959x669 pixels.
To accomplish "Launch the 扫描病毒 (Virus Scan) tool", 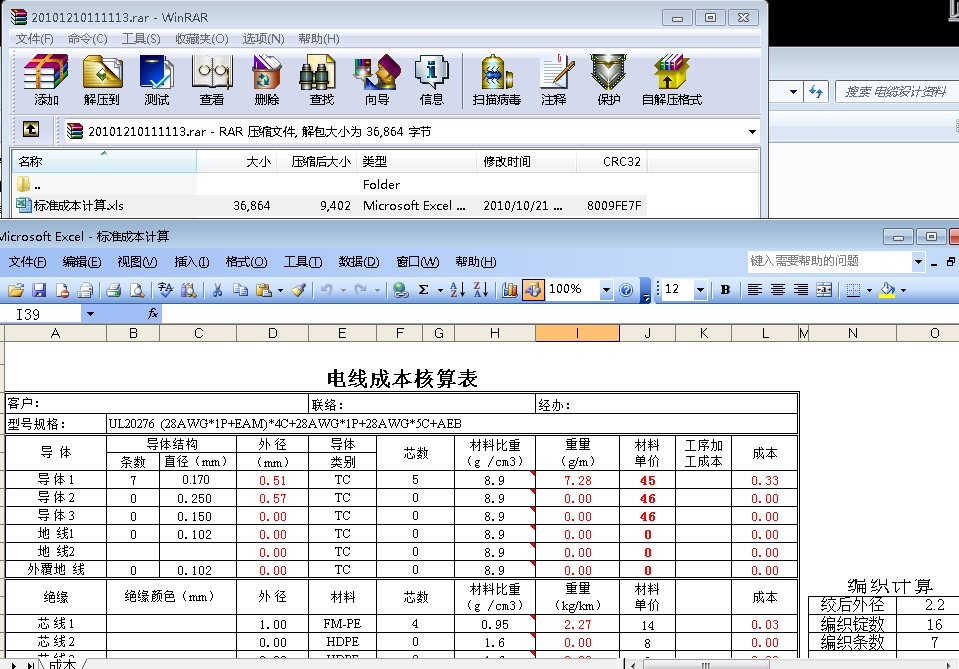I will [x=496, y=79].
